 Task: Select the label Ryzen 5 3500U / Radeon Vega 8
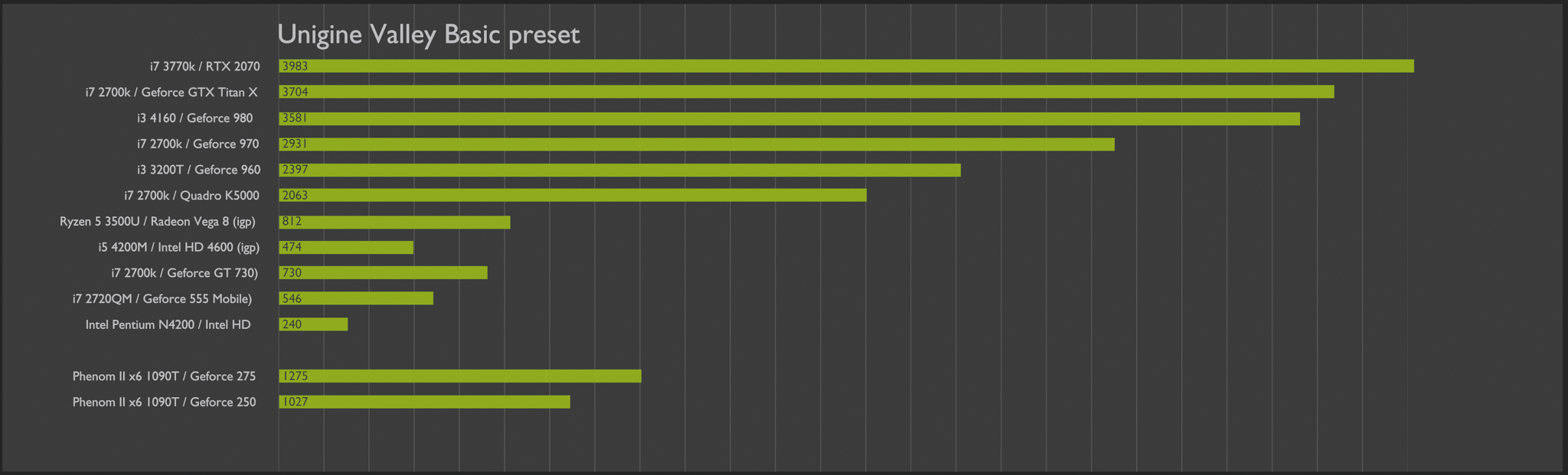coord(158,222)
